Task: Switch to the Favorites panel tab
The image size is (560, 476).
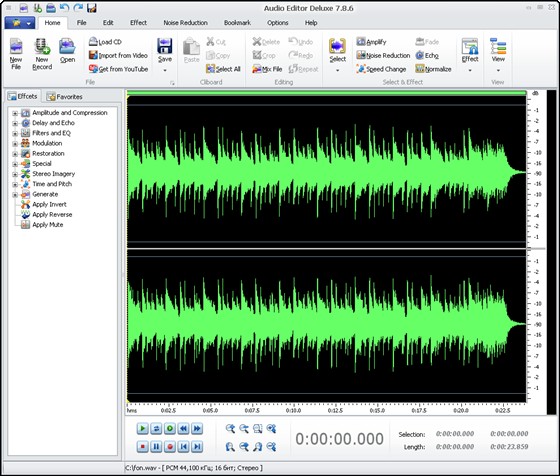Action: [x=65, y=96]
